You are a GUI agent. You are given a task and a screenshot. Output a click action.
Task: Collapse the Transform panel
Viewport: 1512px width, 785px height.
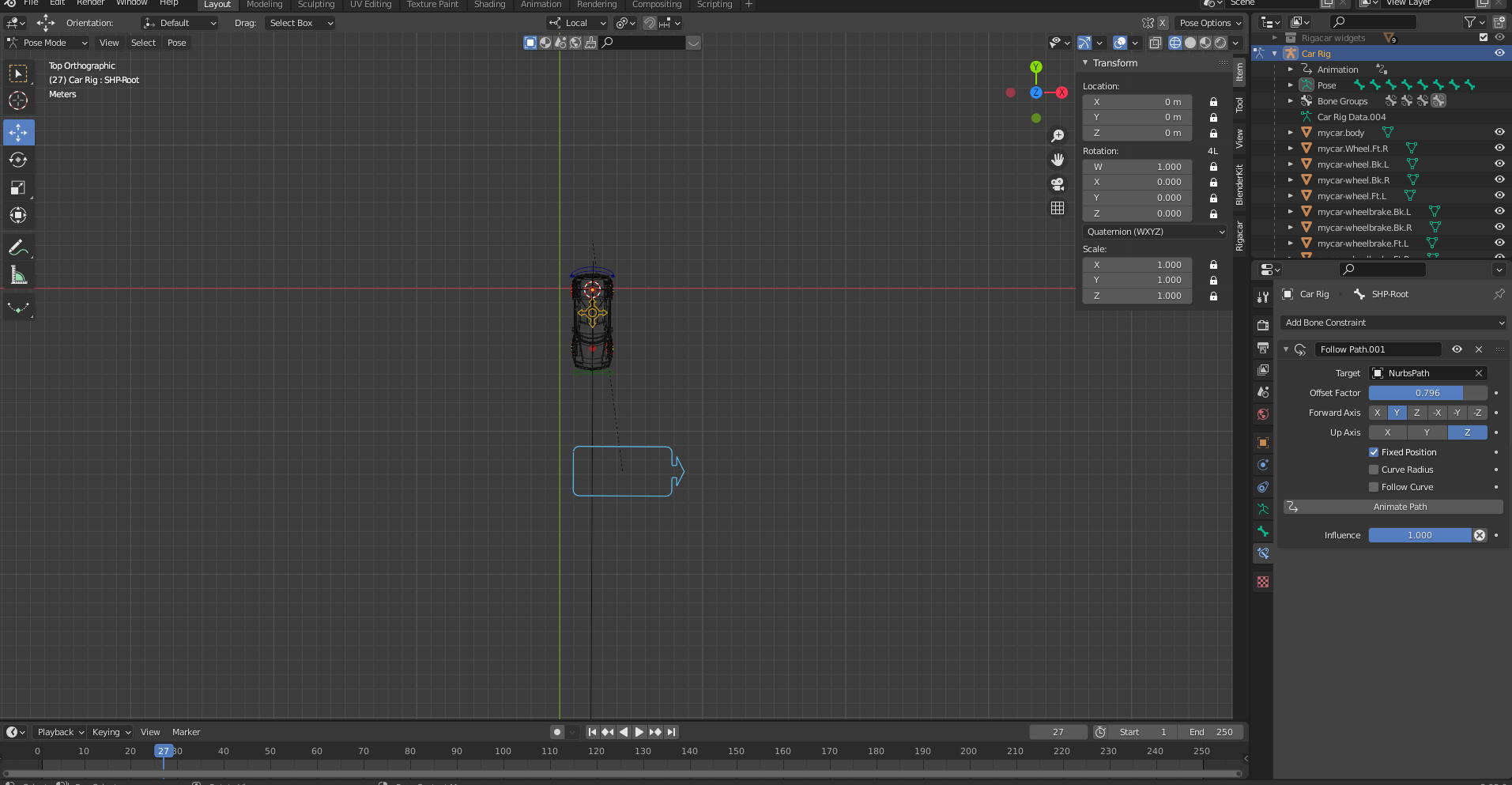coord(1085,62)
